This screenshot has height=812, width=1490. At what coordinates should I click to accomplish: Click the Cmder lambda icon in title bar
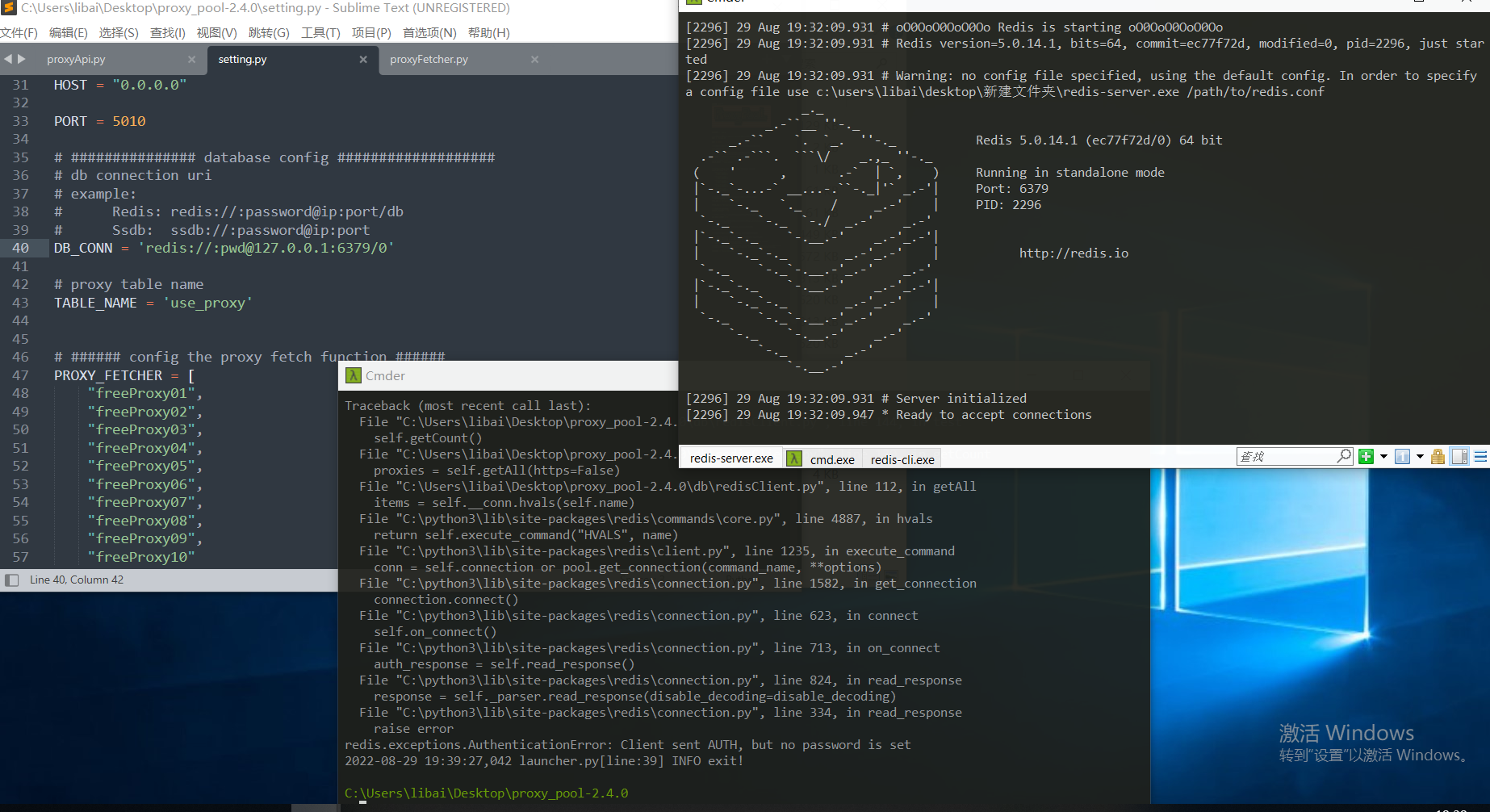354,375
